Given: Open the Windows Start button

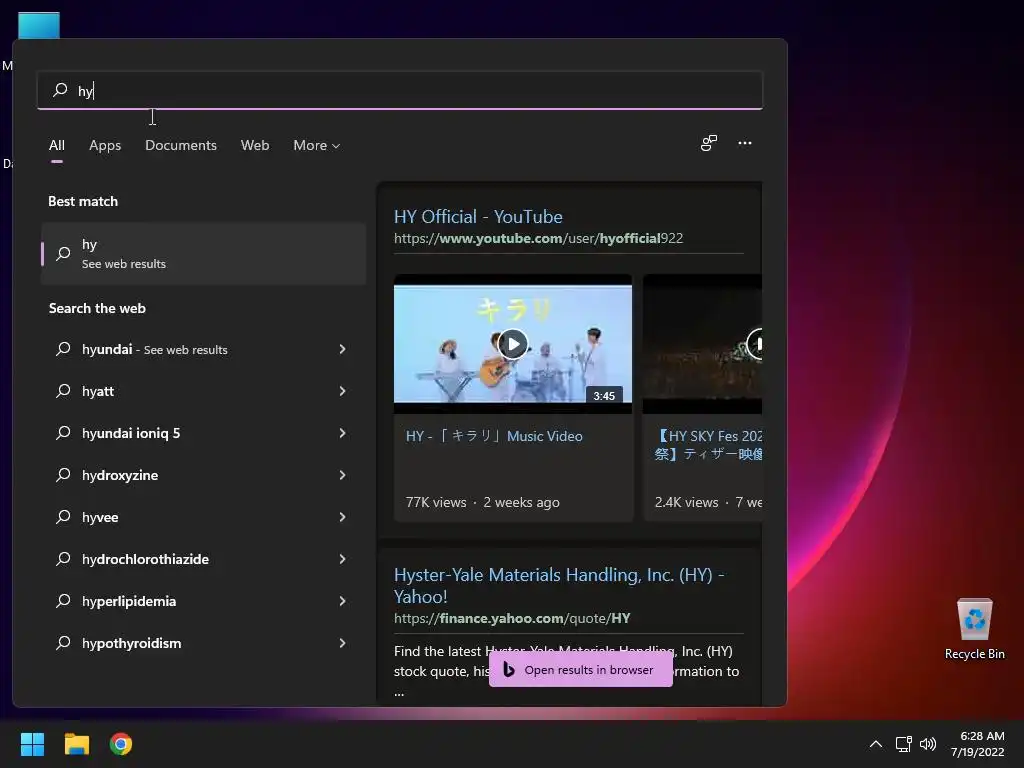Looking at the screenshot, I should pos(32,744).
